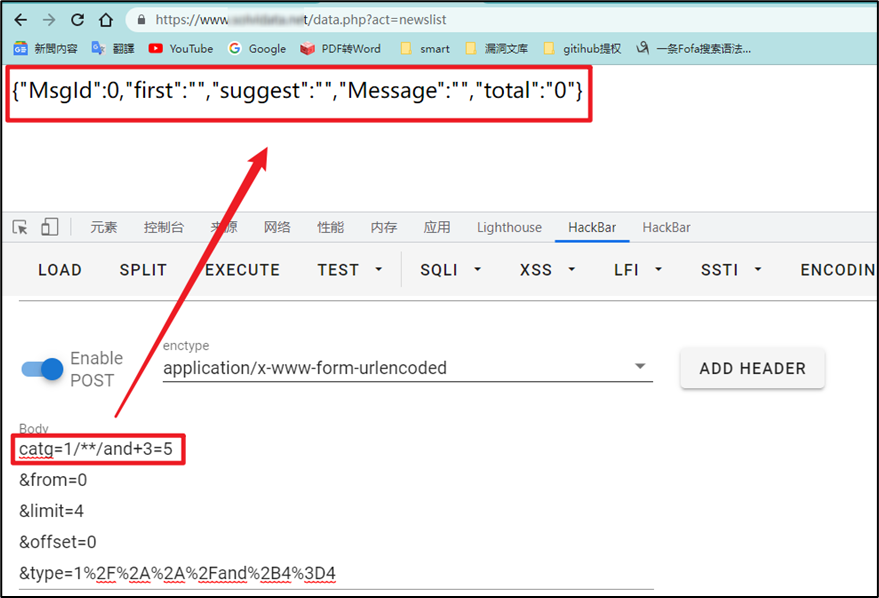This screenshot has width=879, height=598.
Task: Click the LOAD button in HackBar
Action: click(x=60, y=270)
